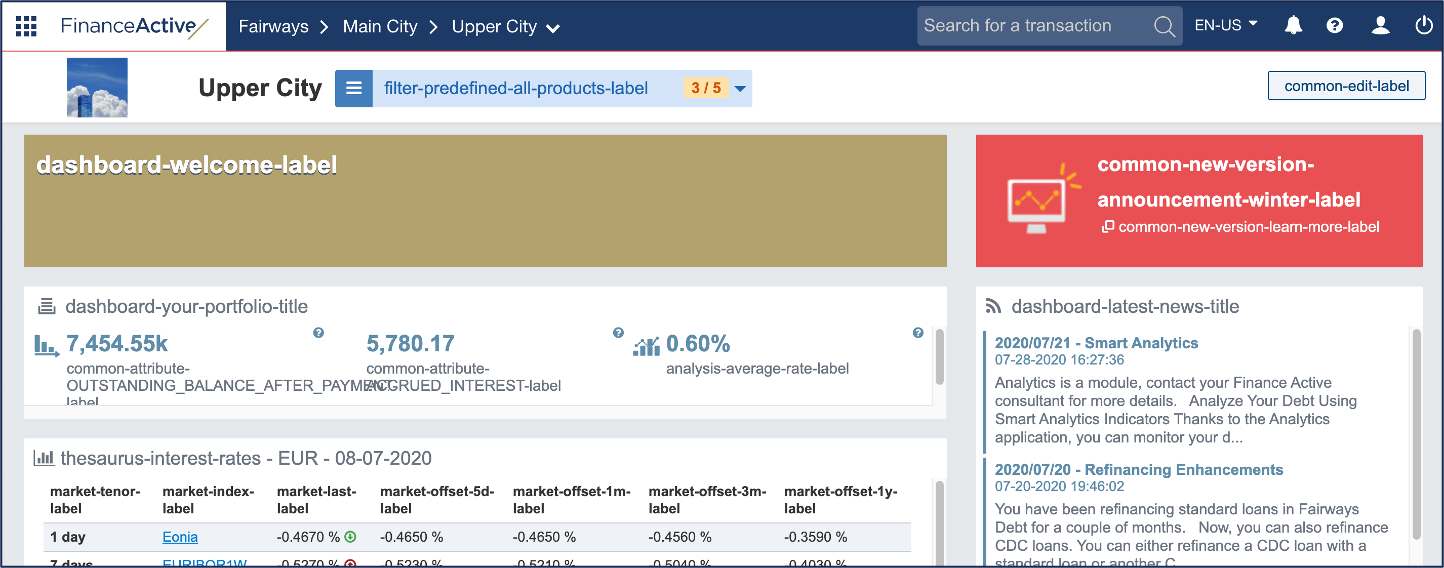1444x568 pixels.
Task: Open the apps grid menu icon
Action: pos(26,26)
